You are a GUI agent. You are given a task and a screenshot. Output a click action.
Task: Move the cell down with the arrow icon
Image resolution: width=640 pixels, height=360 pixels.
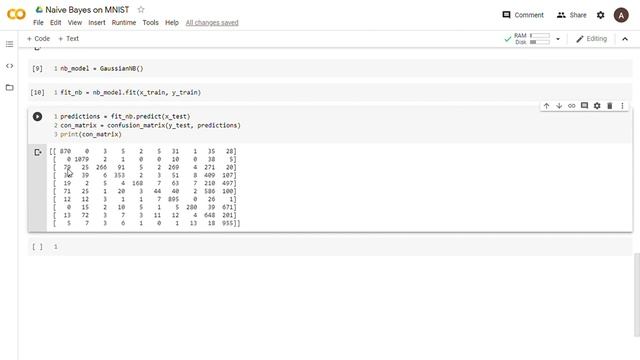coord(559,106)
